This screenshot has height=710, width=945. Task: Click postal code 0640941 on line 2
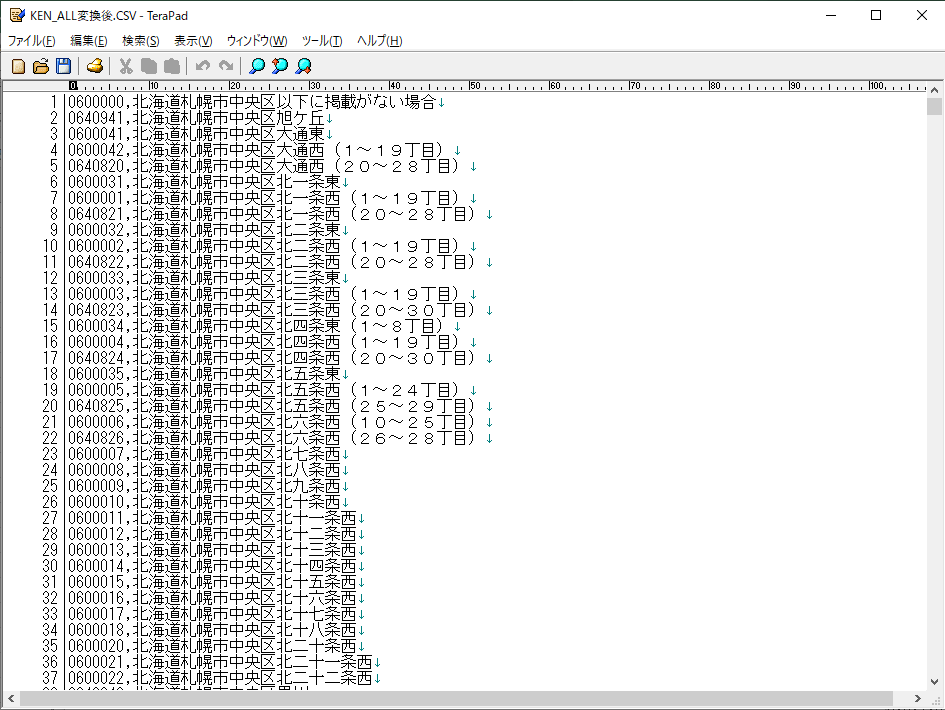tap(95, 118)
